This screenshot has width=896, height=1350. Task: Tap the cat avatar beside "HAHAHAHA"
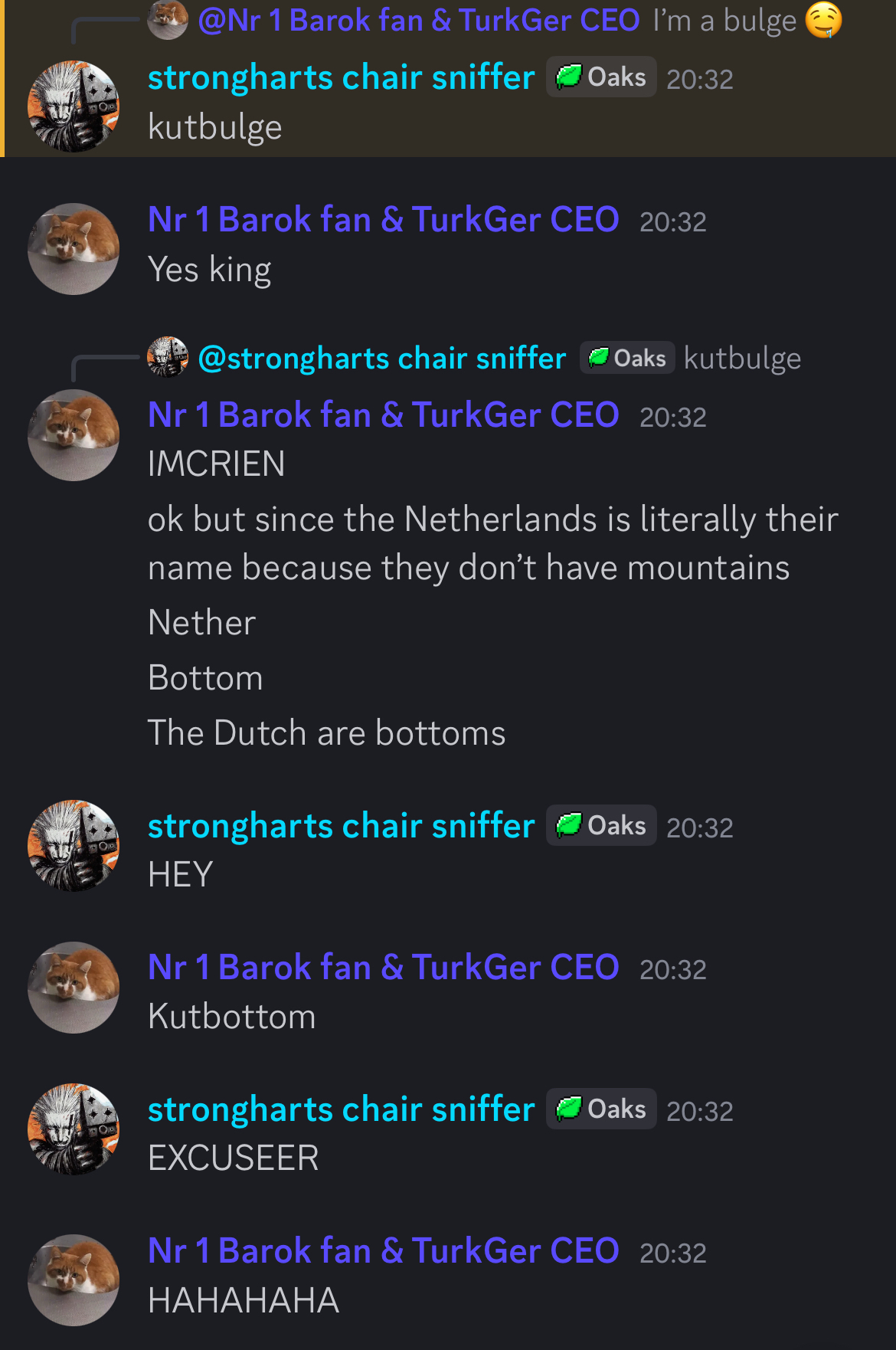[74, 1280]
